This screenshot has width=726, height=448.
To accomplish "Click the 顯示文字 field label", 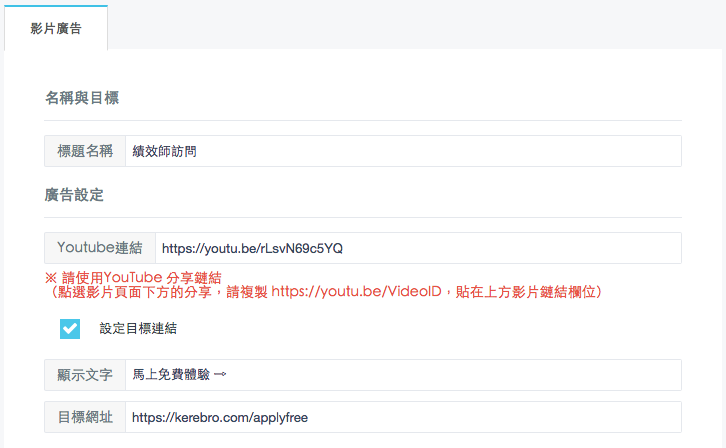I will [x=85, y=375].
